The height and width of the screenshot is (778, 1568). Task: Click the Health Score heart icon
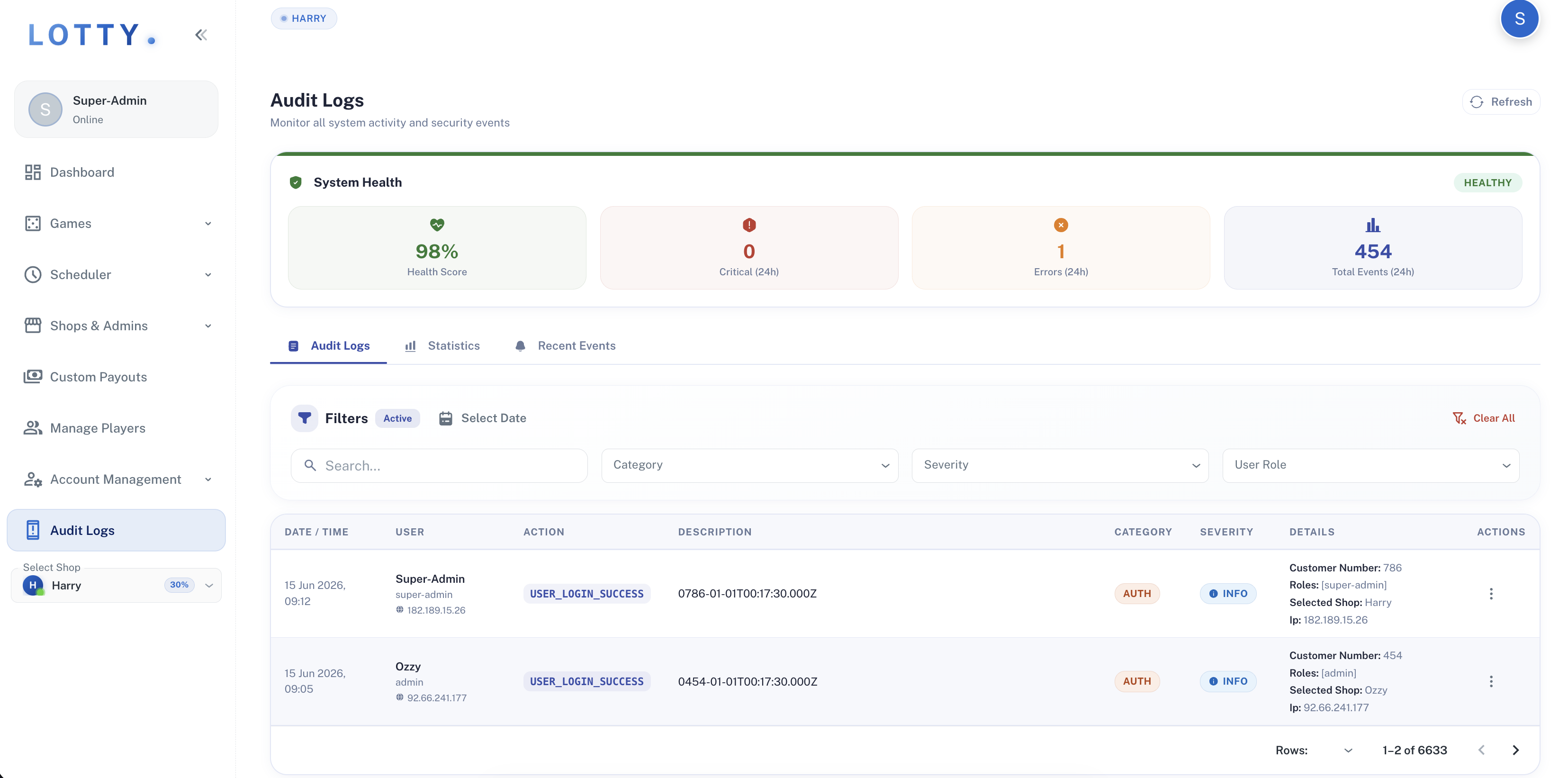[x=437, y=225]
